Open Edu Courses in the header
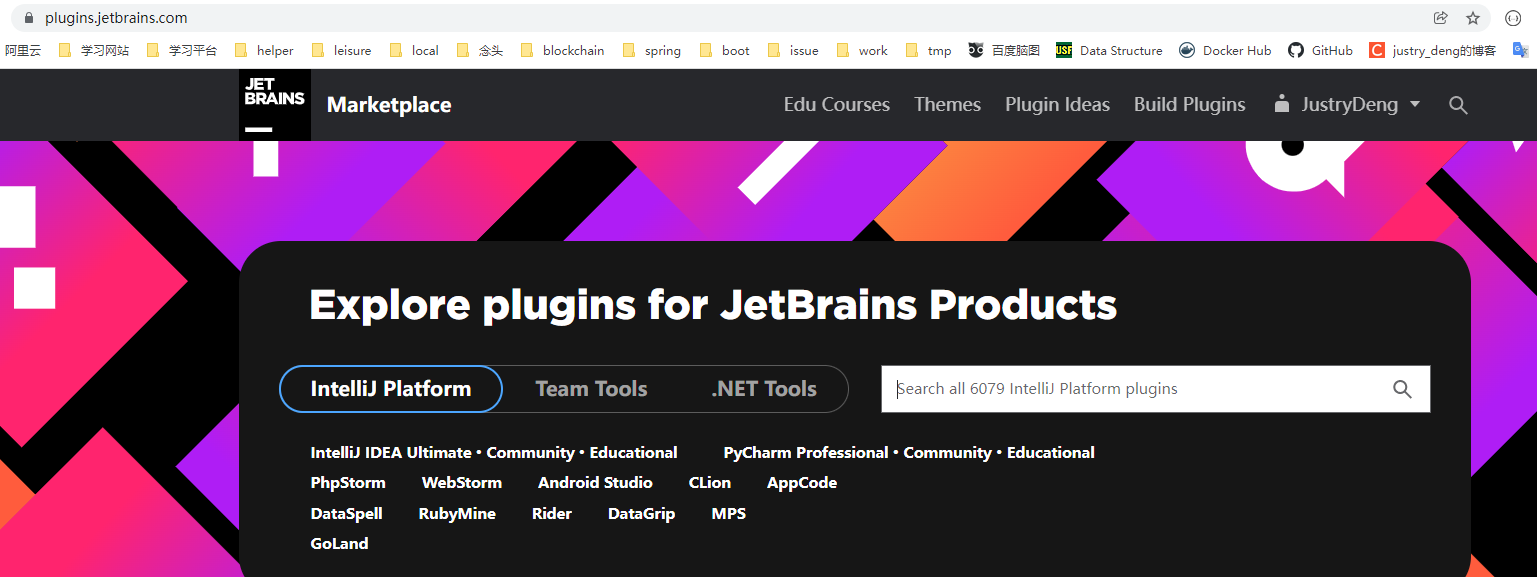Image resolution: width=1537 pixels, height=577 pixels. [x=837, y=104]
